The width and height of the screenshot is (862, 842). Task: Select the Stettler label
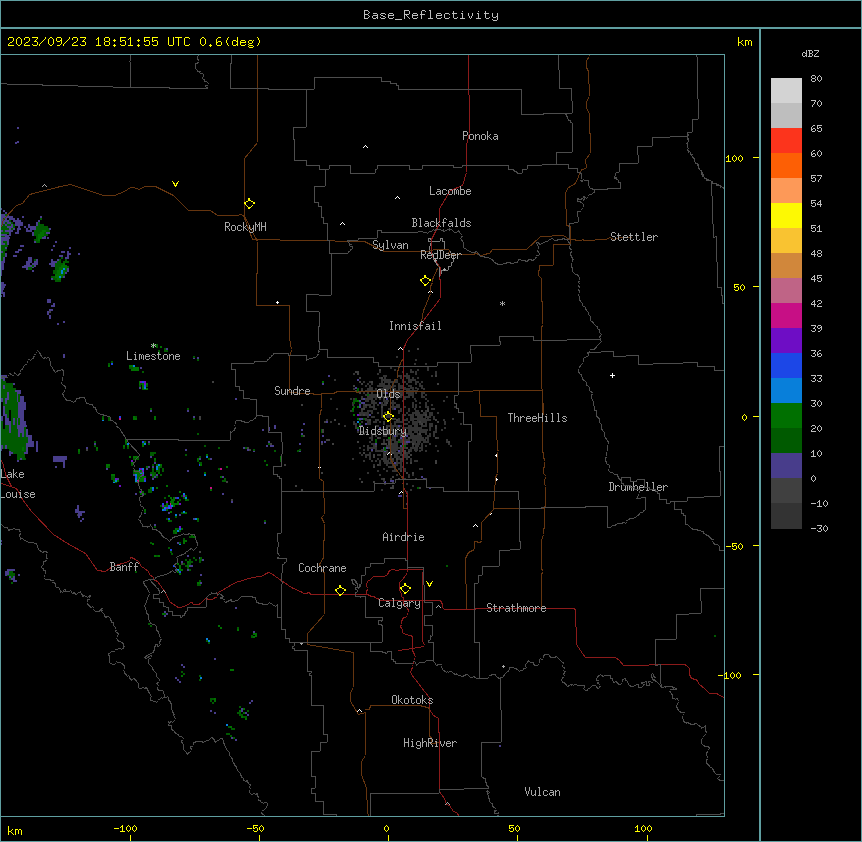click(x=634, y=237)
